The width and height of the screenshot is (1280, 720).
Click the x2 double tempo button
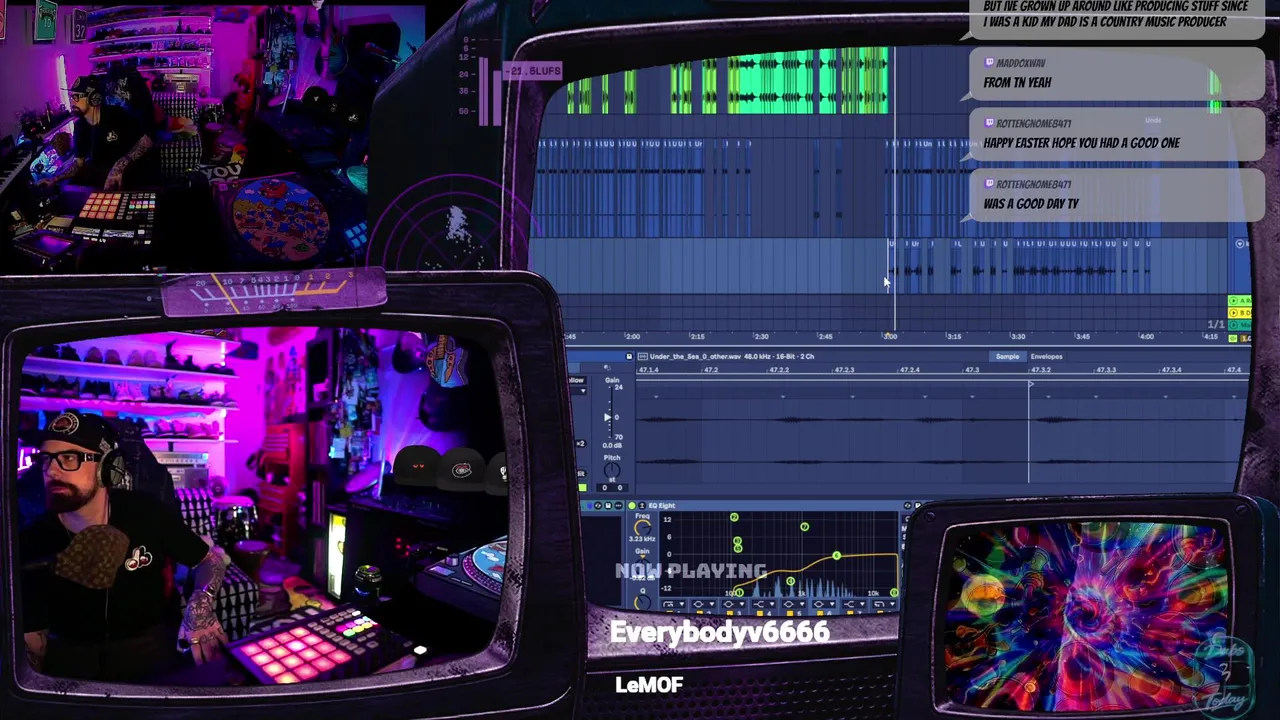tap(580, 444)
